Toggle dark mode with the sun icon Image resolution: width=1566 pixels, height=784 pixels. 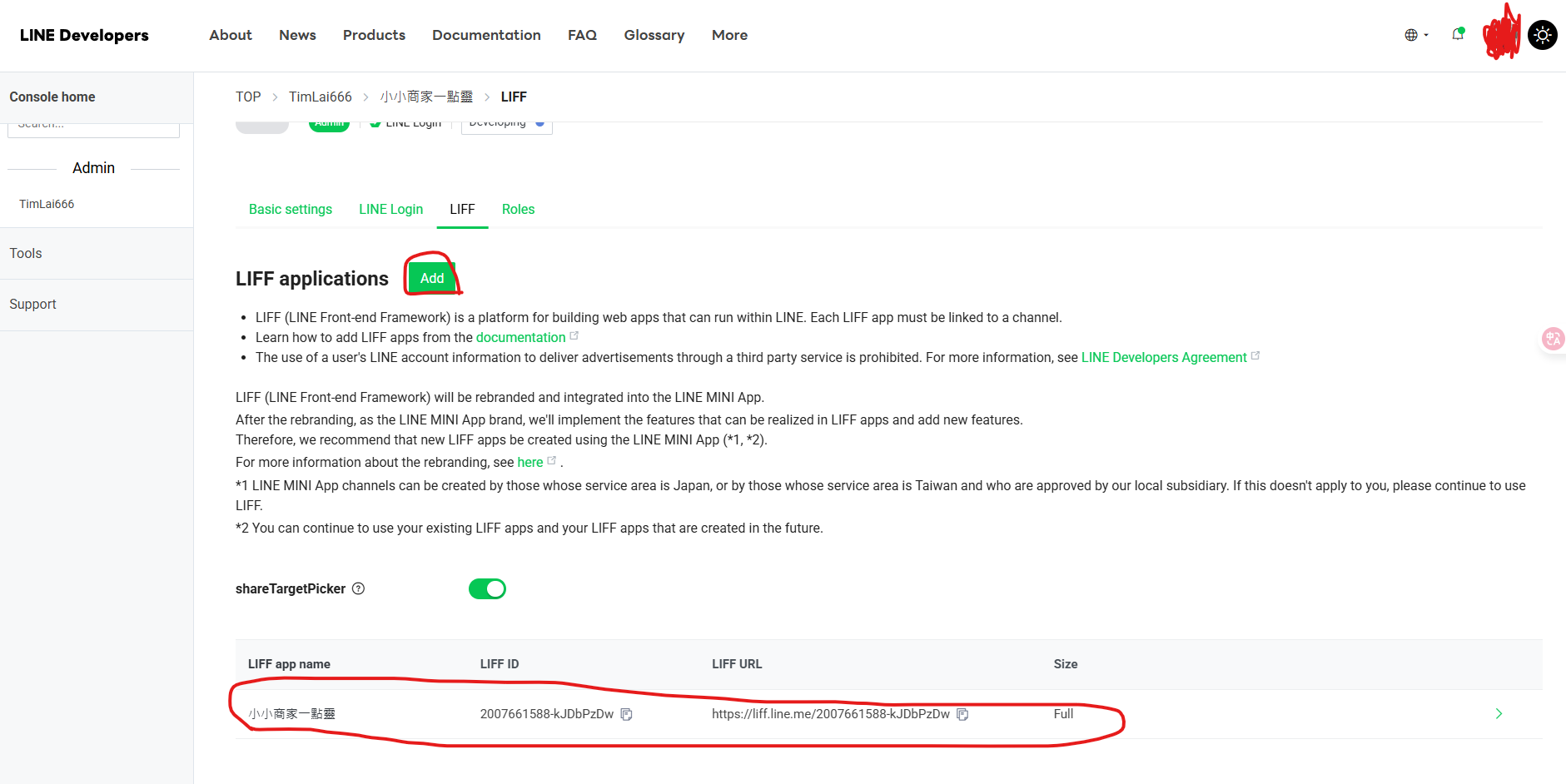(1542, 35)
